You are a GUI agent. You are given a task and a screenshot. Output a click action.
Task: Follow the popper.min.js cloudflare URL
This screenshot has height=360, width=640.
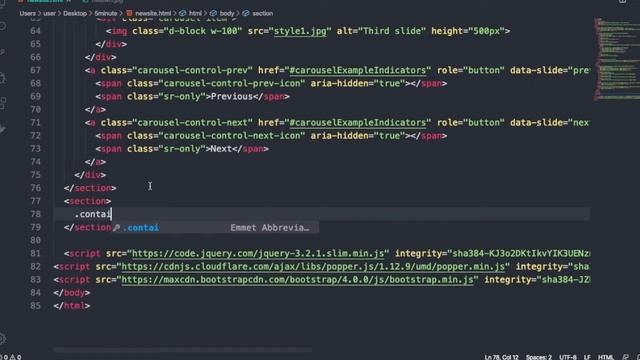pyautogui.click(x=313, y=267)
